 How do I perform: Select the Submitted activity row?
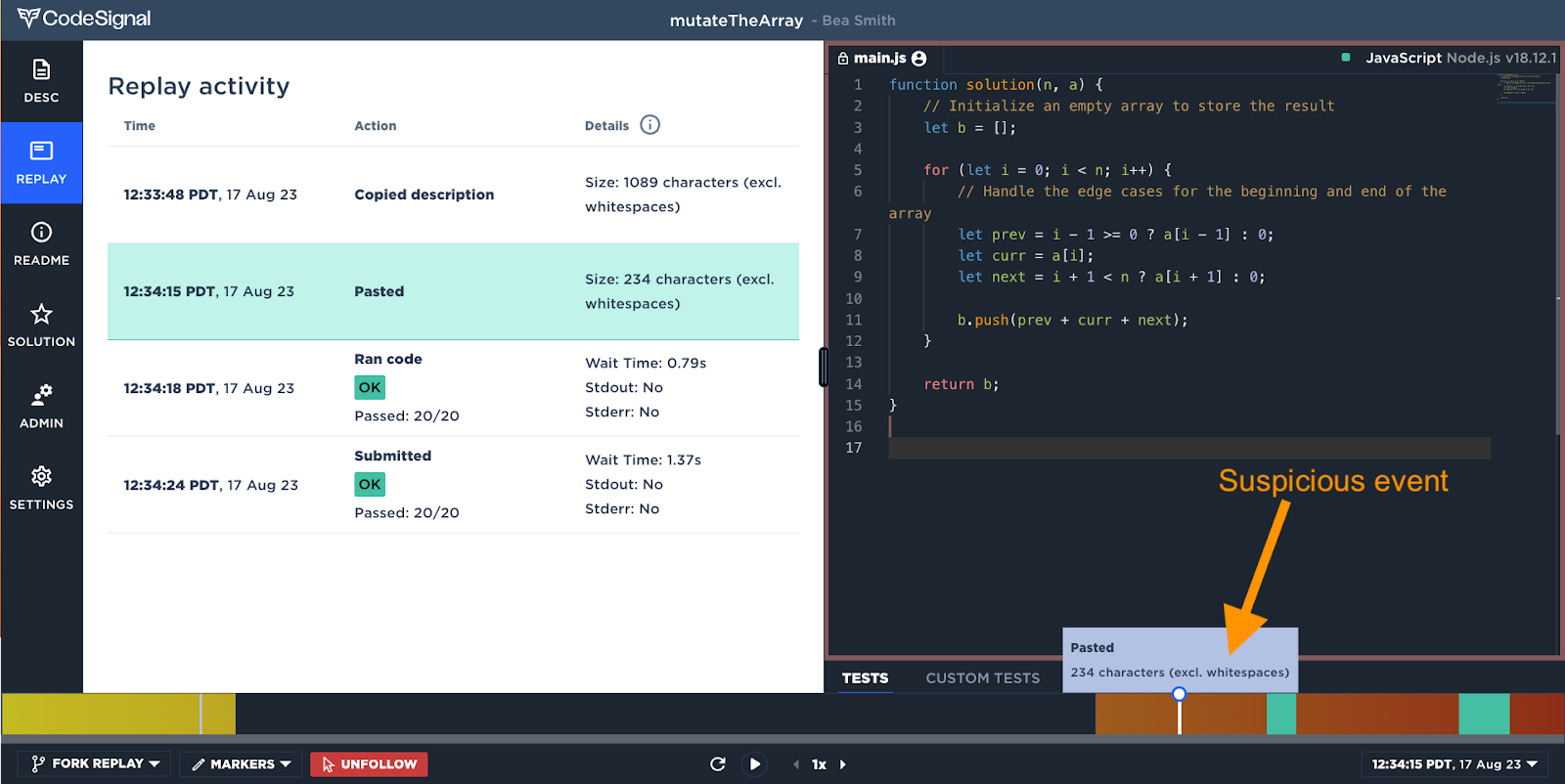coord(453,485)
